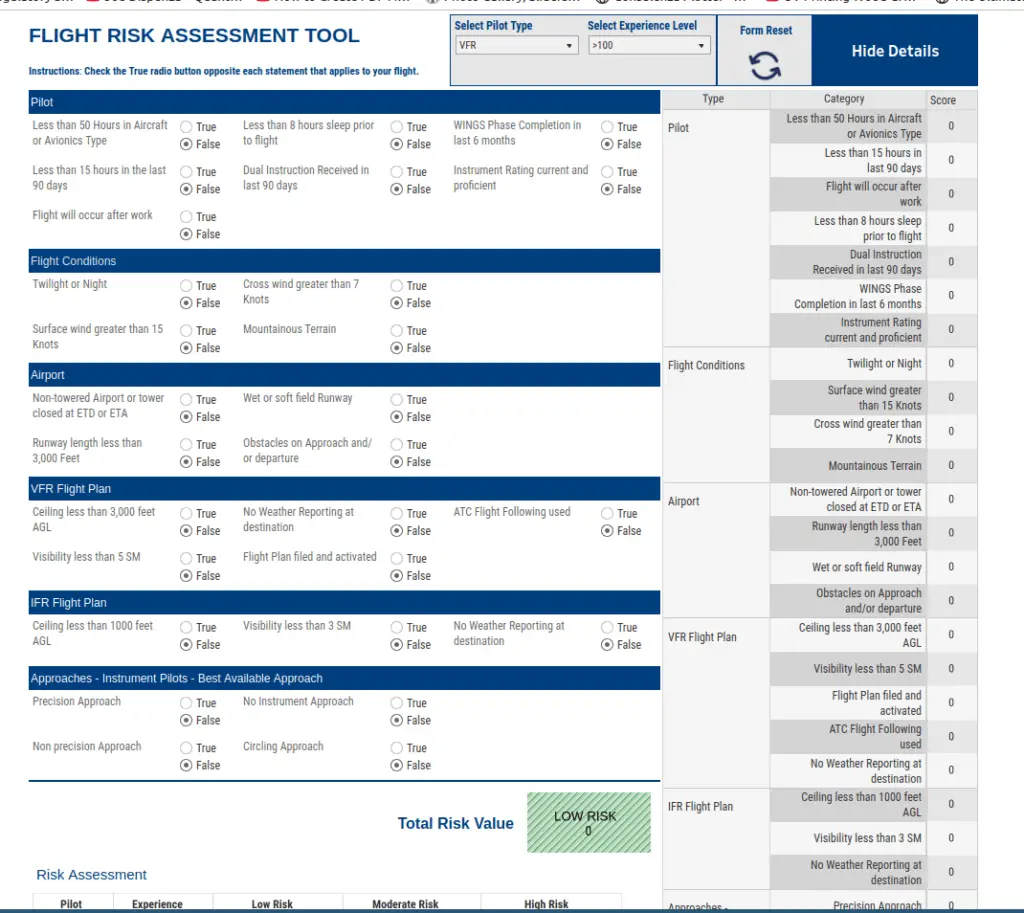Viewport: 1024px width, 913px height.
Task: Select True for Visibility less than 3 SM
Action: (x=397, y=628)
